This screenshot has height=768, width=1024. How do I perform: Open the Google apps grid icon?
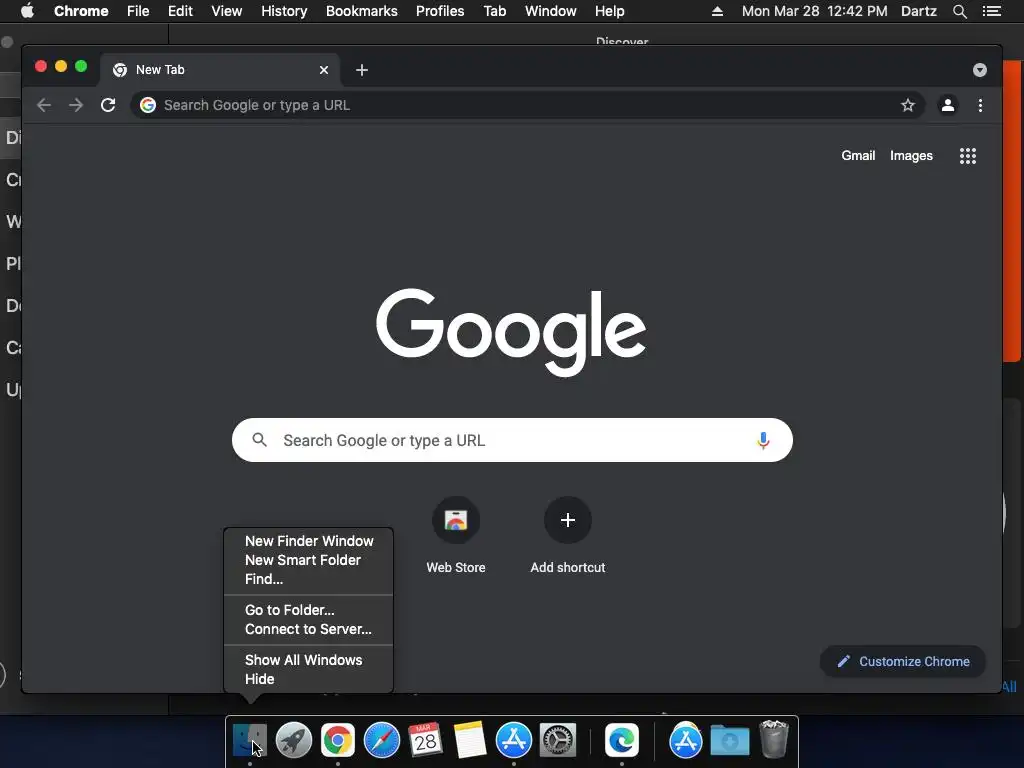(968, 155)
